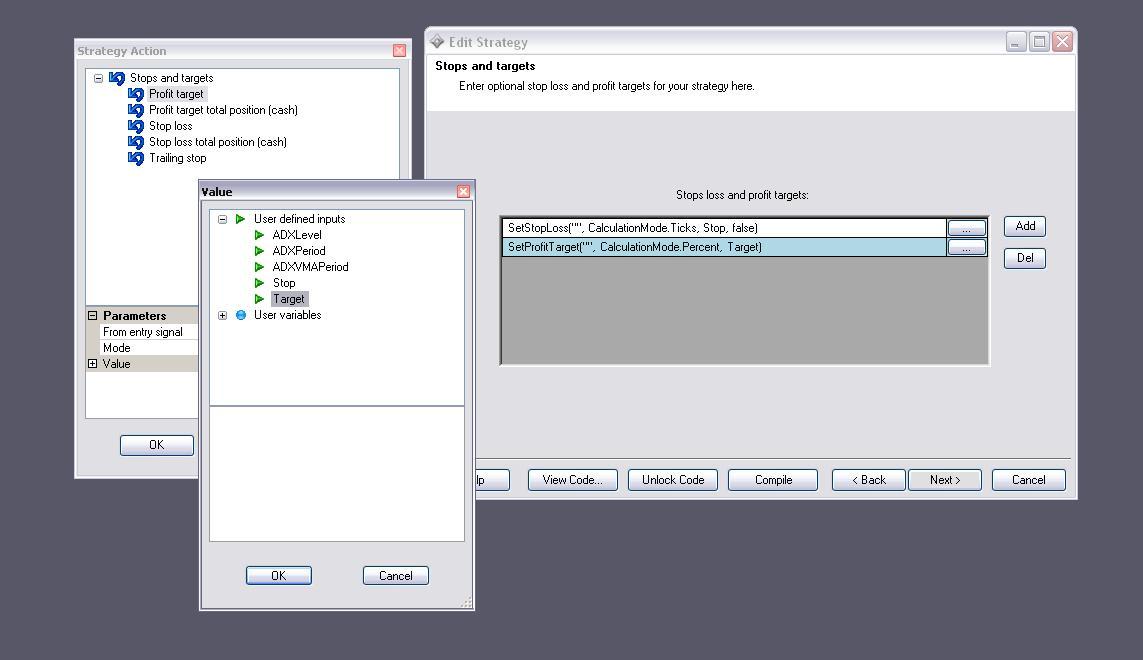The height and width of the screenshot is (660, 1143).
Task: Click green arrow icon beside ADXPeriod
Action: [x=259, y=251]
